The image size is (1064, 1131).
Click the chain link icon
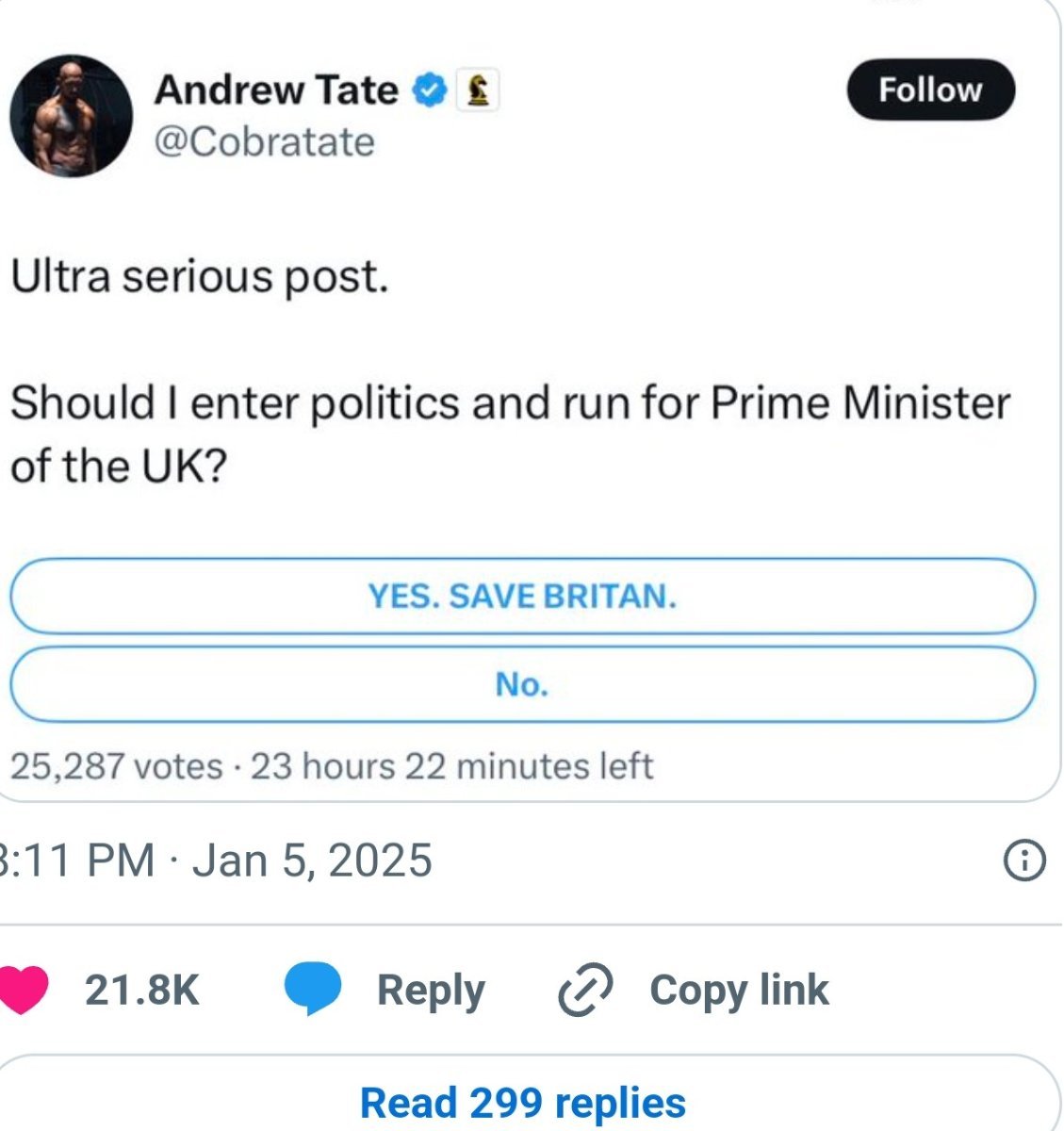pos(585,990)
